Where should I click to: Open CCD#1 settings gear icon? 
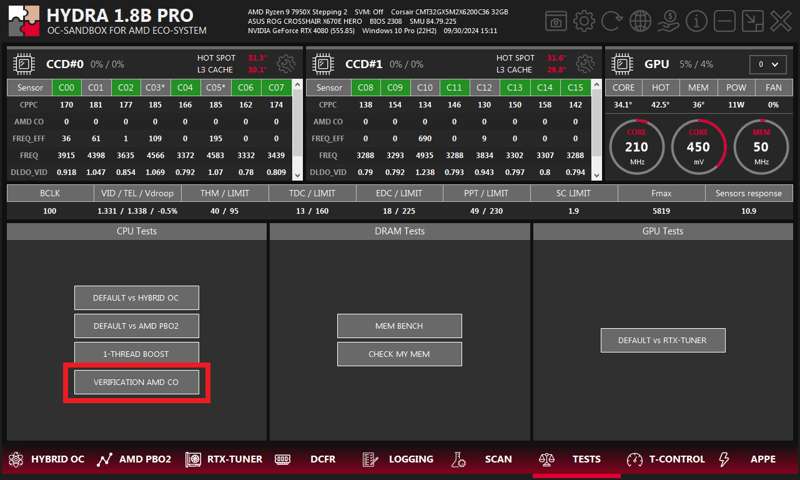tap(585, 64)
